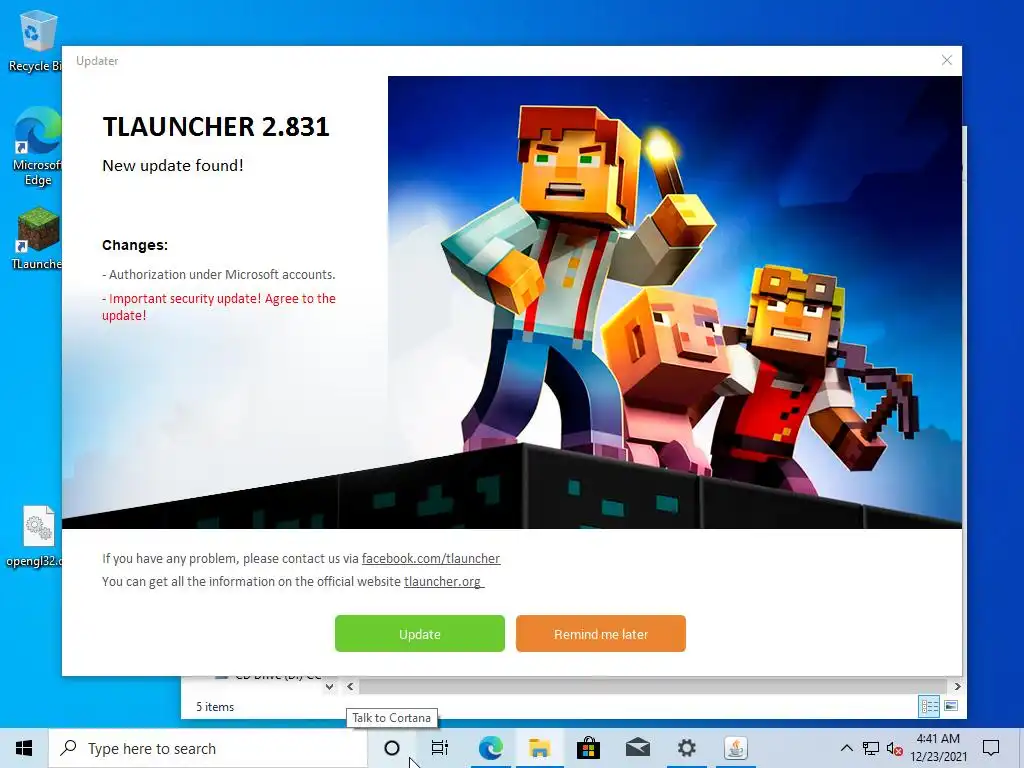The width and height of the screenshot is (1024, 768).
Task: Open Settings gear in the taskbar
Action: 686,748
